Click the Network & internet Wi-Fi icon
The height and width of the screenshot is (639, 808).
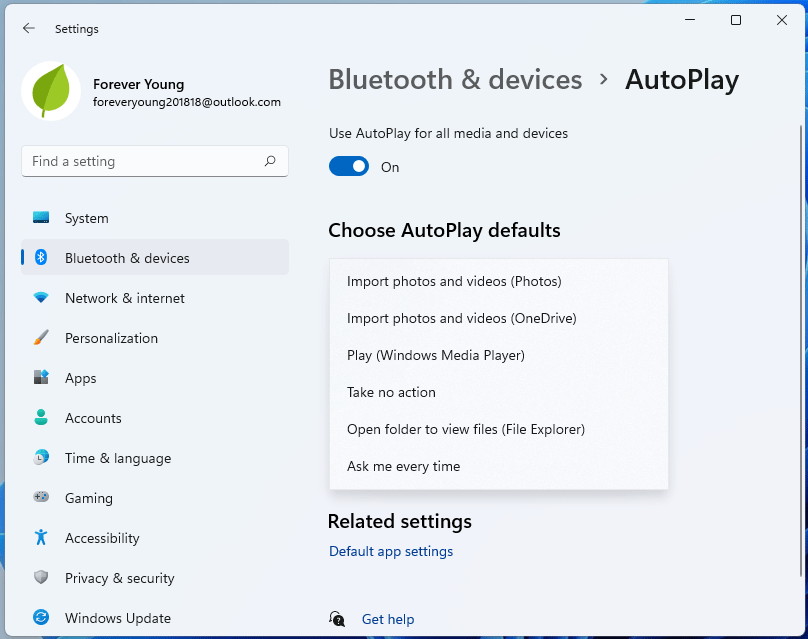pos(41,298)
